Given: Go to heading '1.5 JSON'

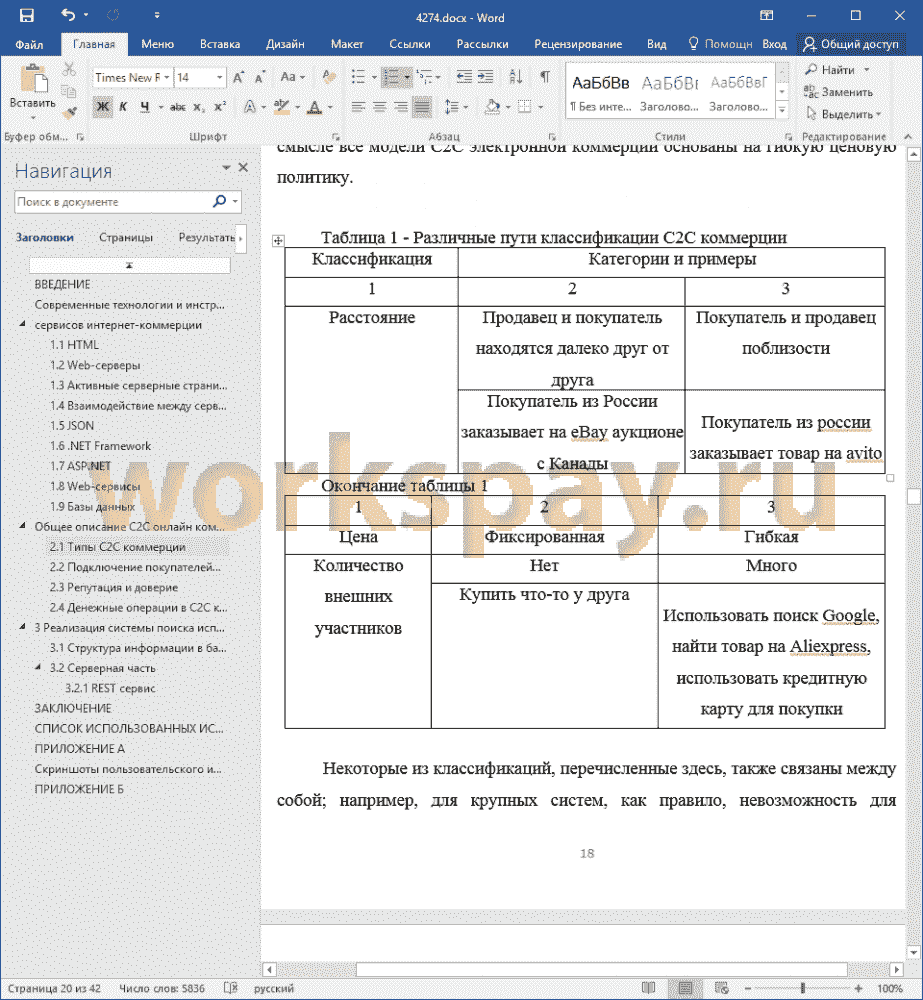Looking at the screenshot, I should [x=72, y=425].
